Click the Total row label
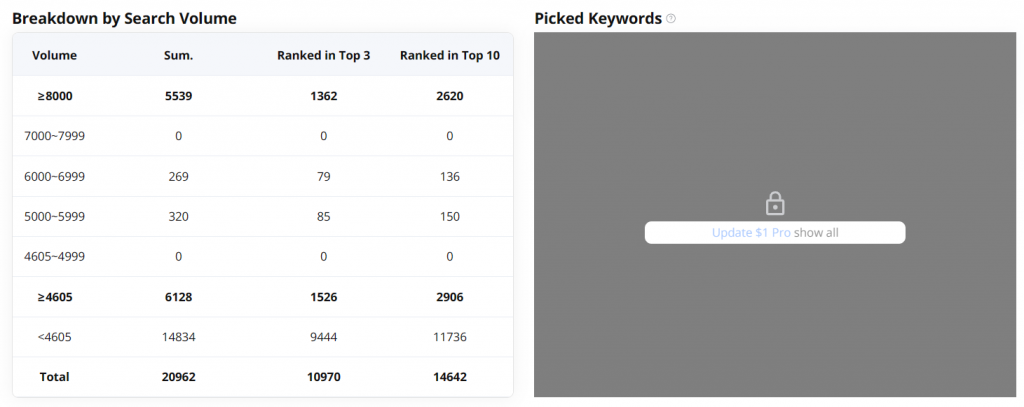1024x407 pixels. [x=54, y=377]
